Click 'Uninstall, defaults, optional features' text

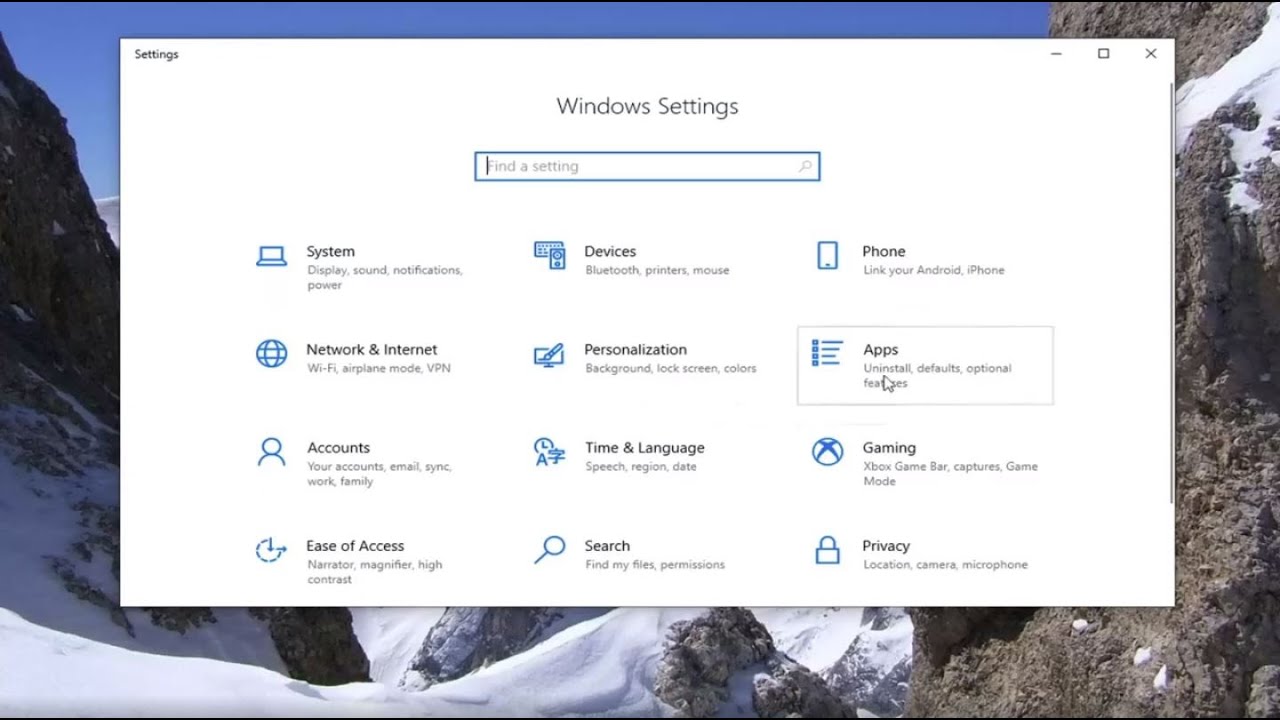point(937,375)
